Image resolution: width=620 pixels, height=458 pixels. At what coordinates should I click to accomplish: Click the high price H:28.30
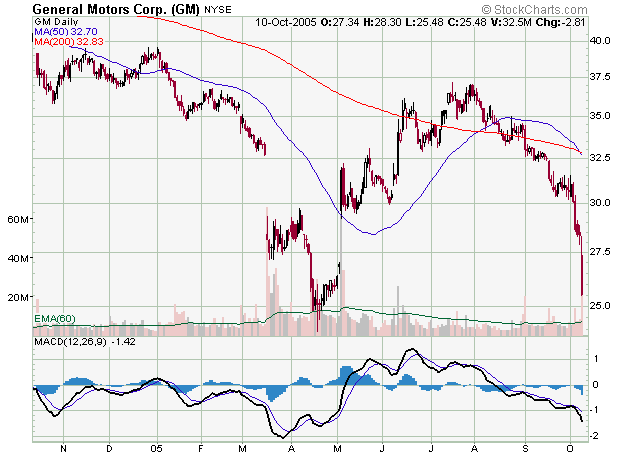[x=382, y=22]
